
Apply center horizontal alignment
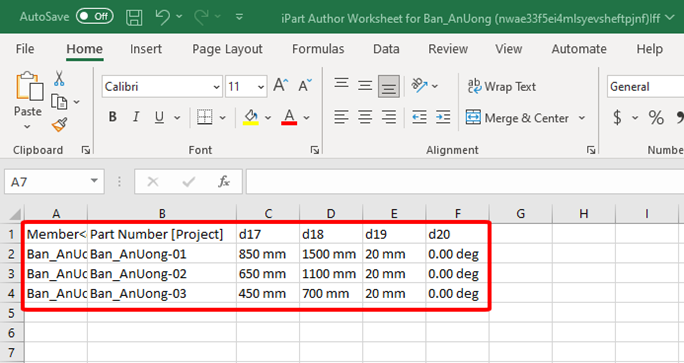click(x=365, y=117)
